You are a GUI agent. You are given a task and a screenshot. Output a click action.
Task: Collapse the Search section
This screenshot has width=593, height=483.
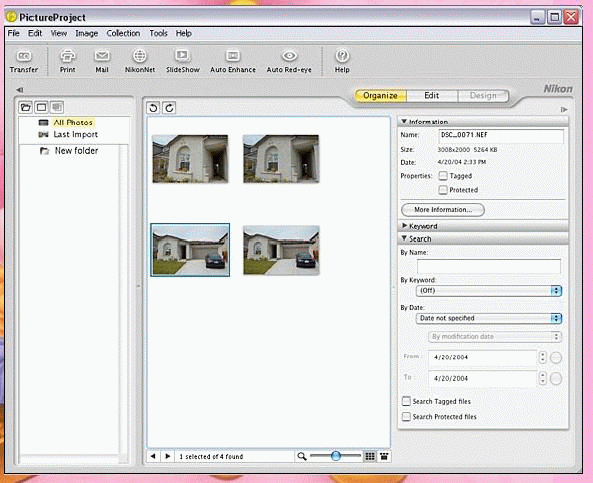point(404,239)
